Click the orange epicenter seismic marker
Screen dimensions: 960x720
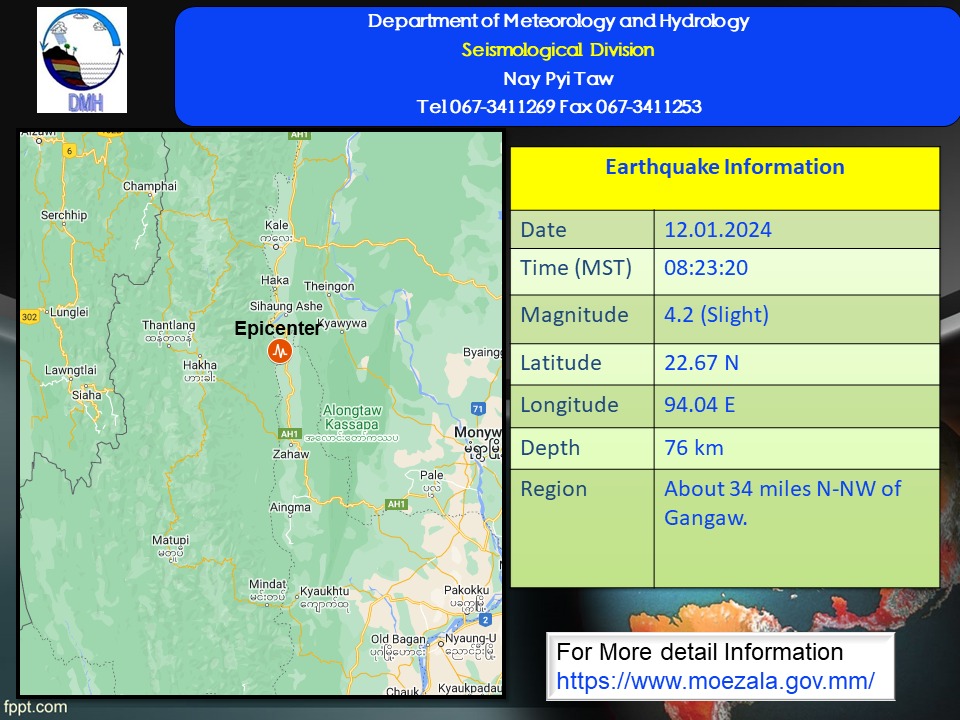coord(281,351)
